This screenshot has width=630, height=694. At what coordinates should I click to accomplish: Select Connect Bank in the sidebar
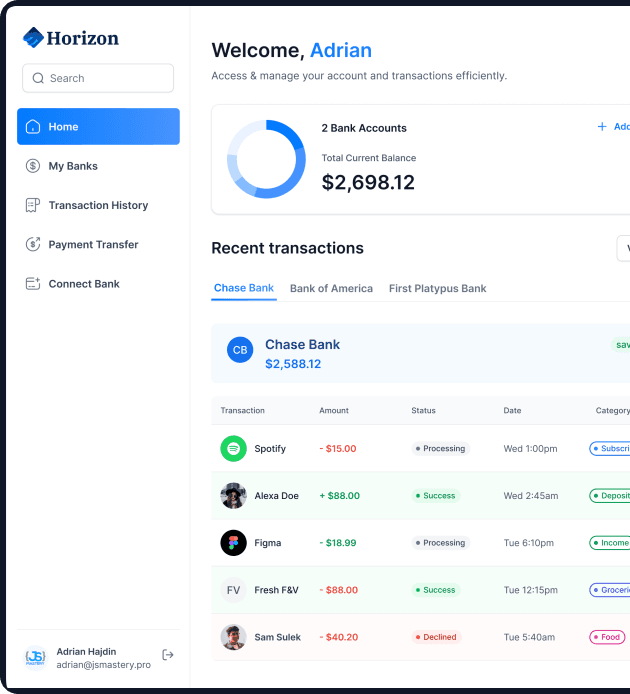coord(84,284)
